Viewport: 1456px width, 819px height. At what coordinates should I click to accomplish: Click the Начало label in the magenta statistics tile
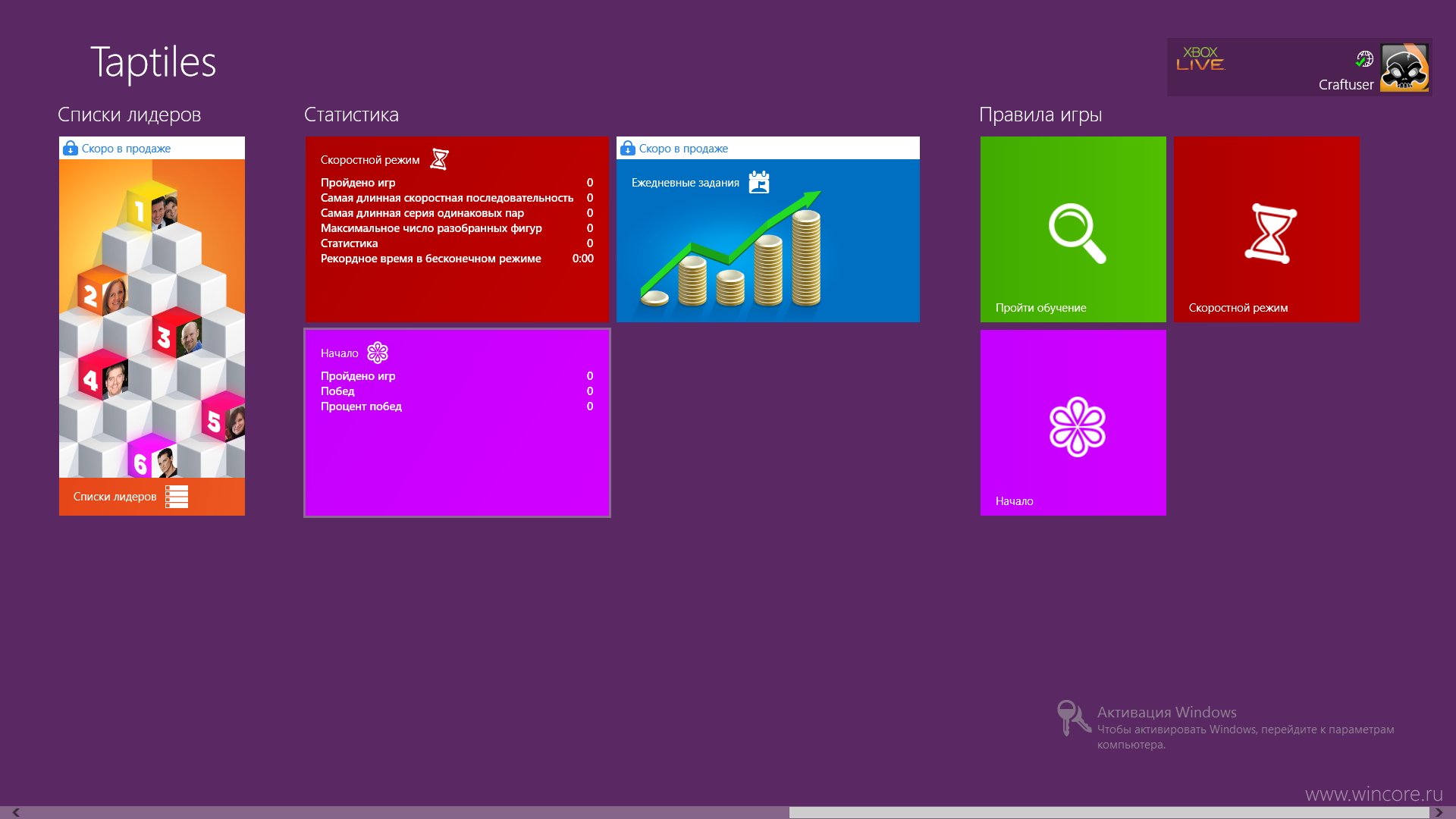tap(340, 353)
